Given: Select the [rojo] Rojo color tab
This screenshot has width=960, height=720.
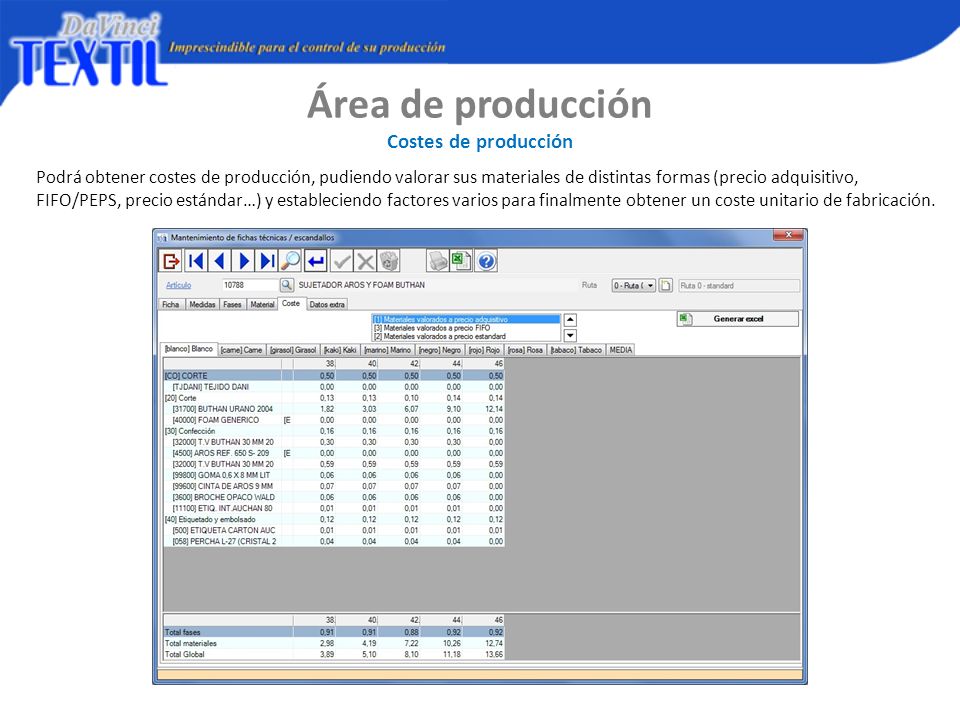Looking at the screenshot, I should [484, 350].
